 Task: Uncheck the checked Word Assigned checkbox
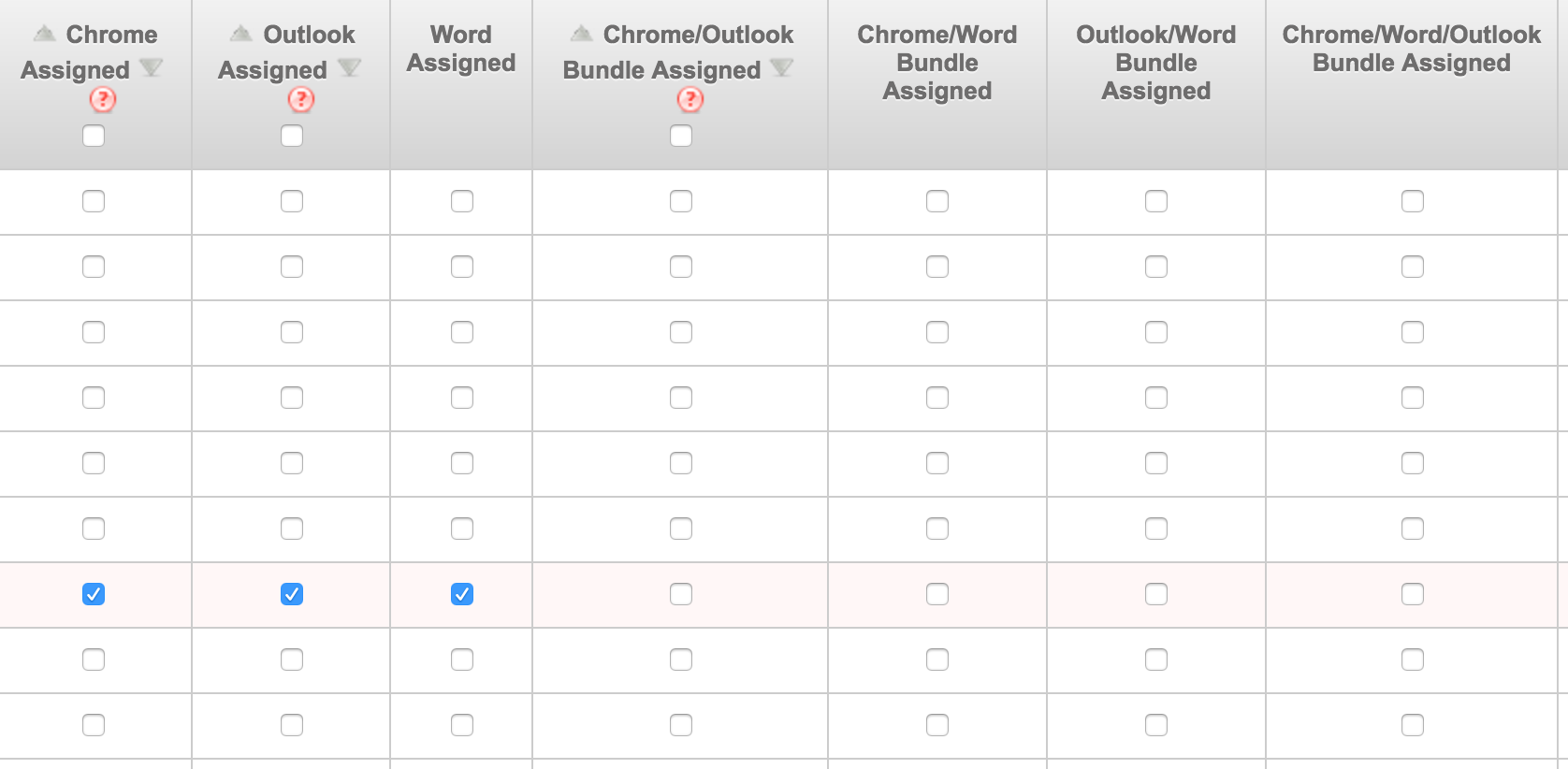click(x=462, y=594)
